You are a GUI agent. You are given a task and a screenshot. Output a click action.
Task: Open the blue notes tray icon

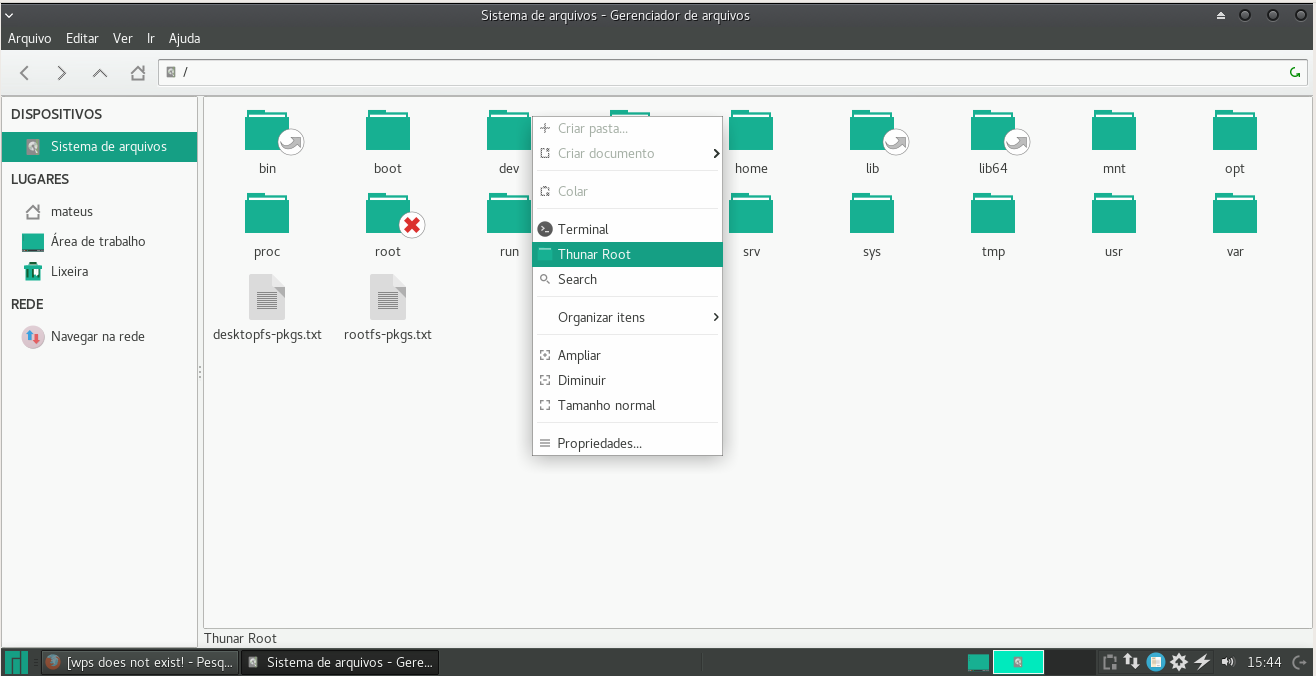pos(1156,662)
